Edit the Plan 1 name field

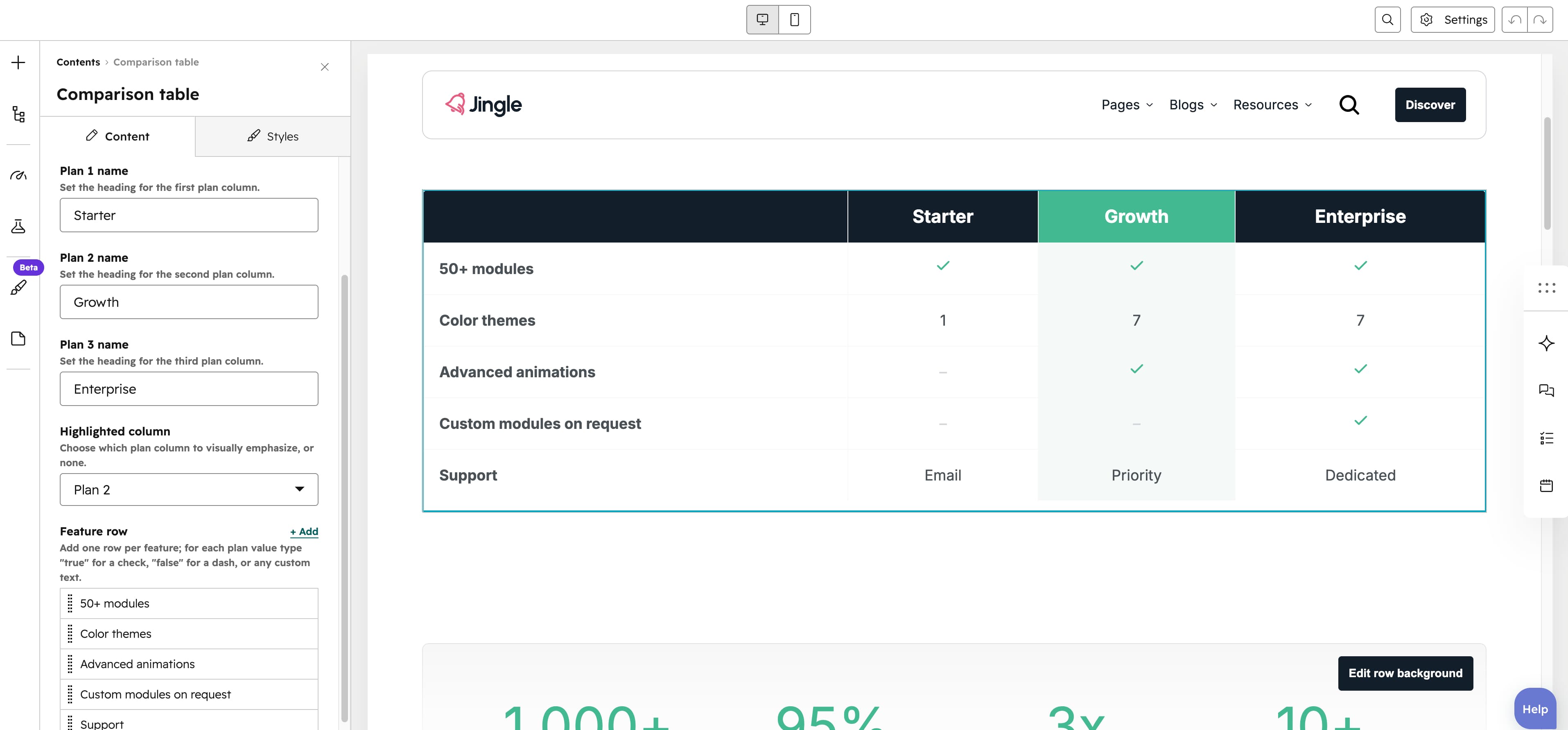click(x=189, y=215)
